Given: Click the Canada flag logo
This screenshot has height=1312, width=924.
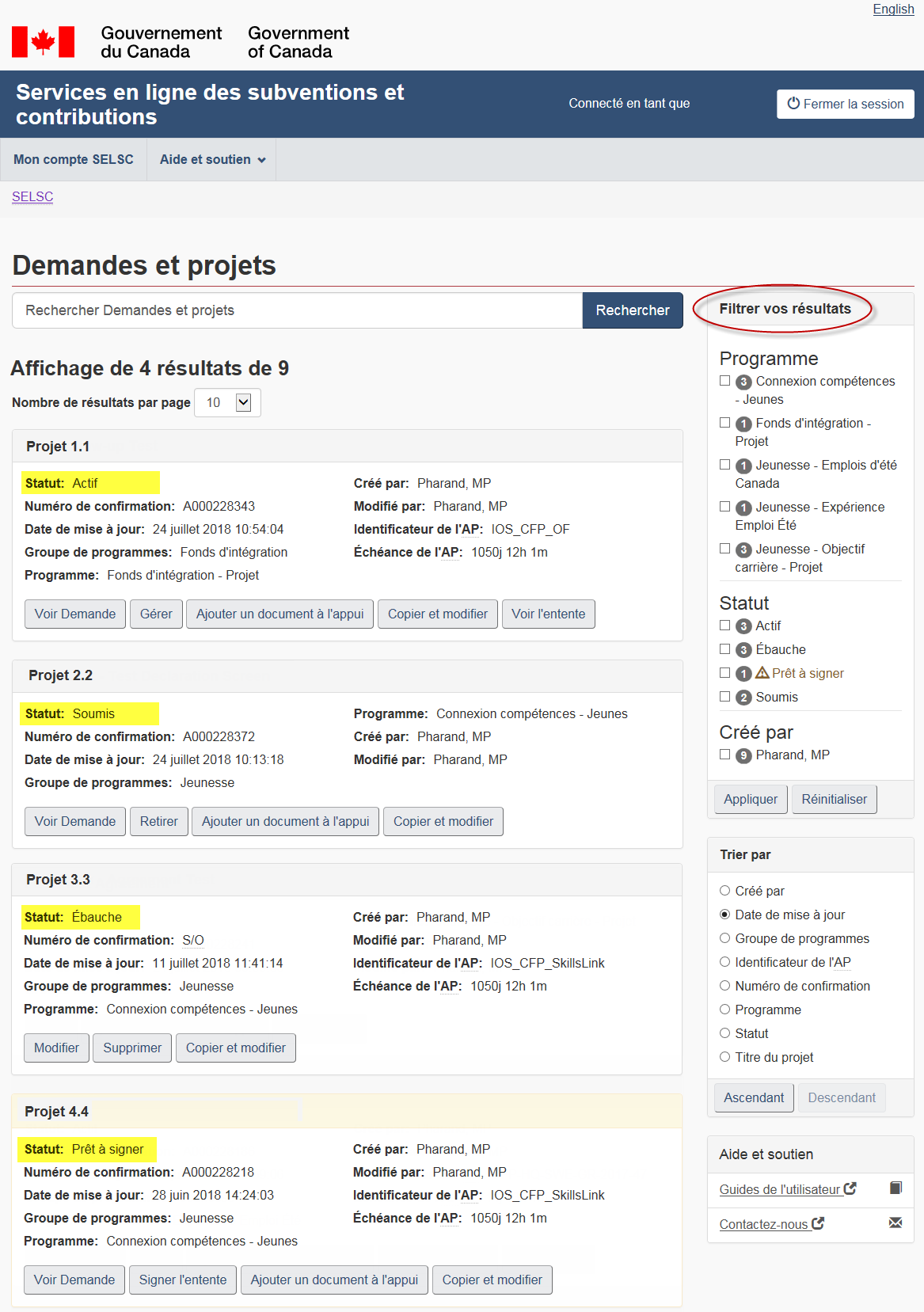Looking at the screenshot, I should click(44, 42).
